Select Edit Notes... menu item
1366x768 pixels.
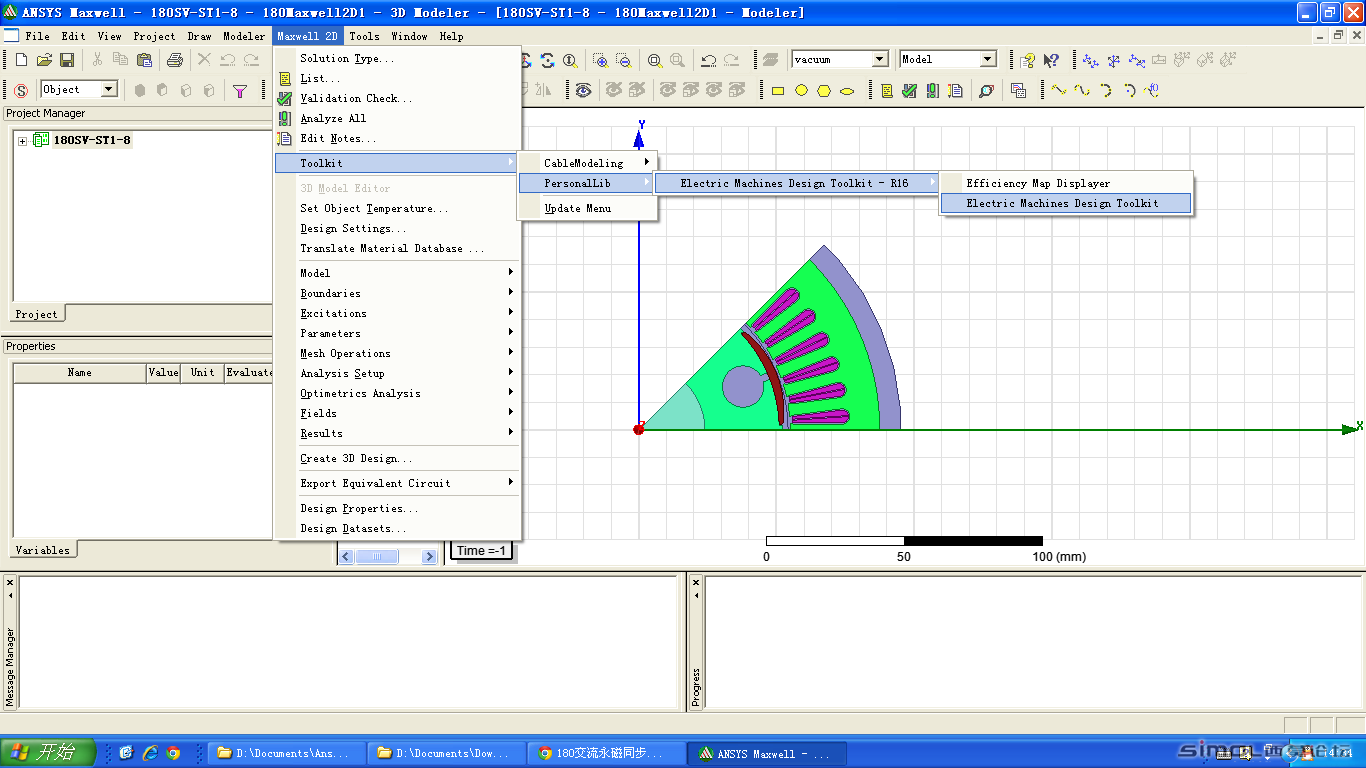[x=398, y=138]
